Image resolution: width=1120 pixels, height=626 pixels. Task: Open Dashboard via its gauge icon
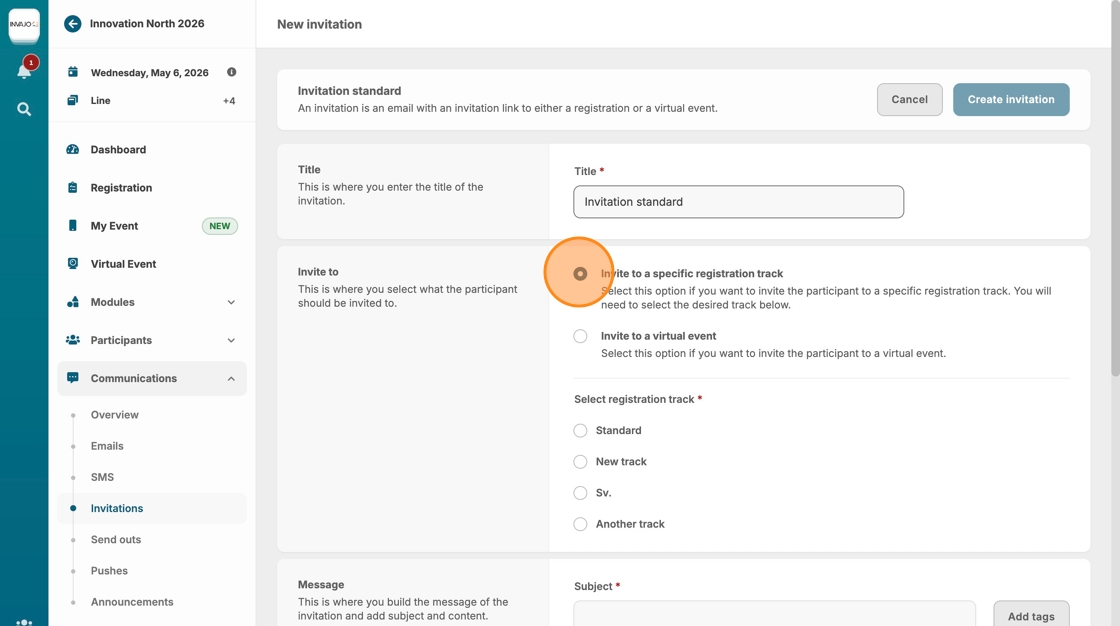(73, 150)
